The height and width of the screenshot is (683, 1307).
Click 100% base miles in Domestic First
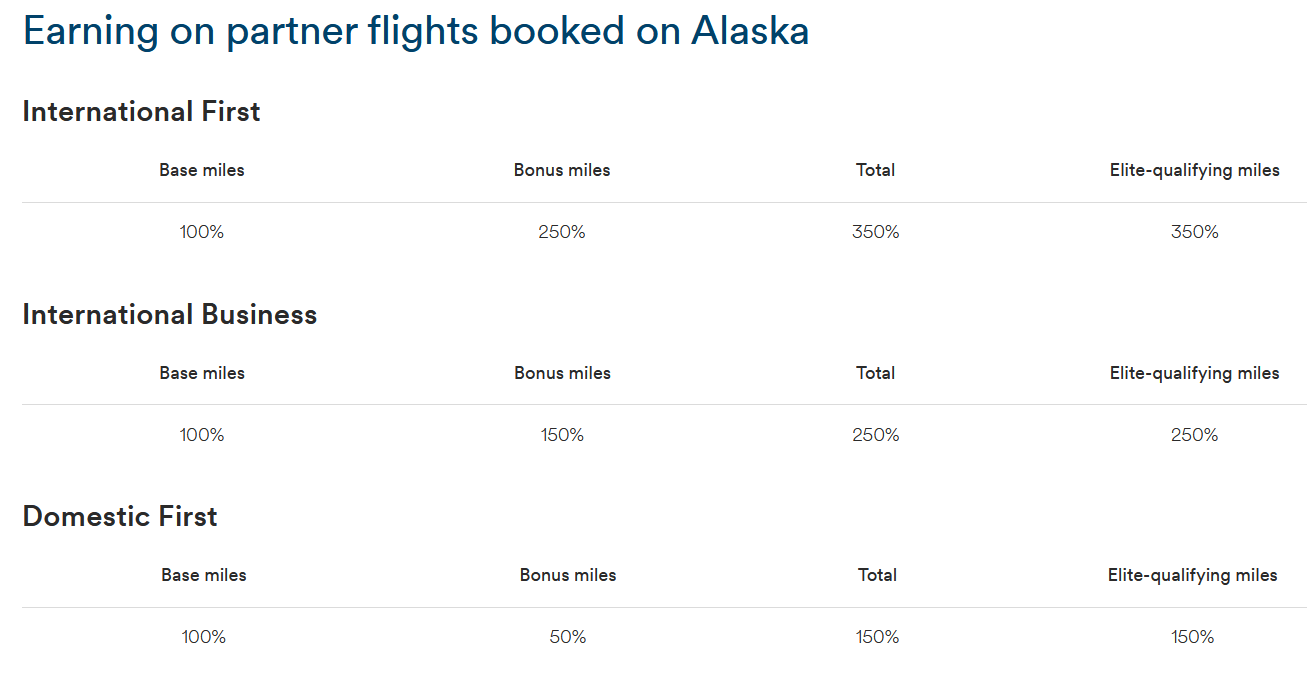[x=204, y=637]
